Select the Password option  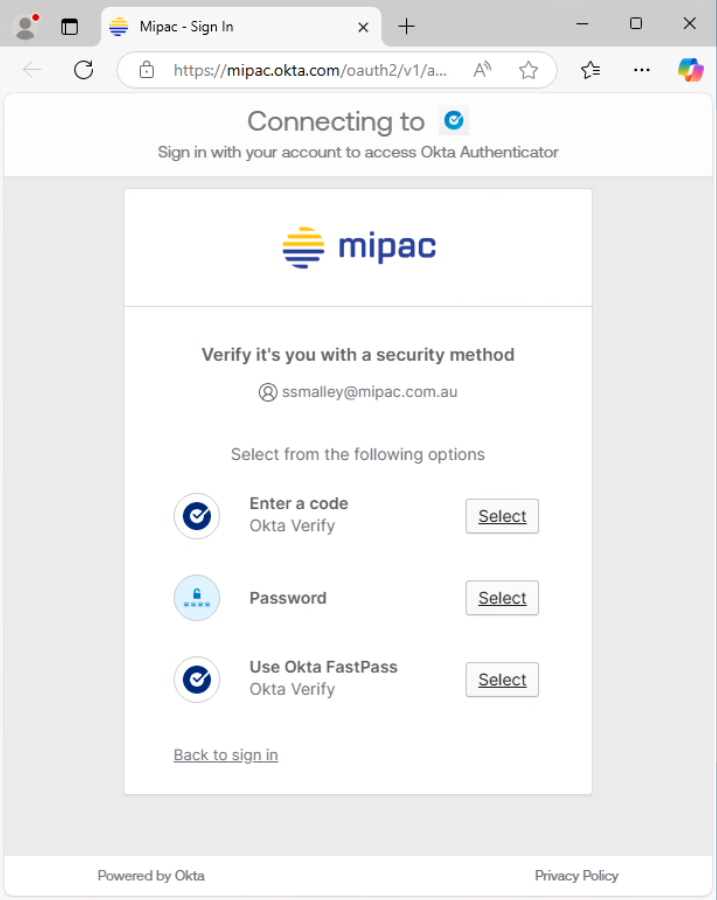502,598
